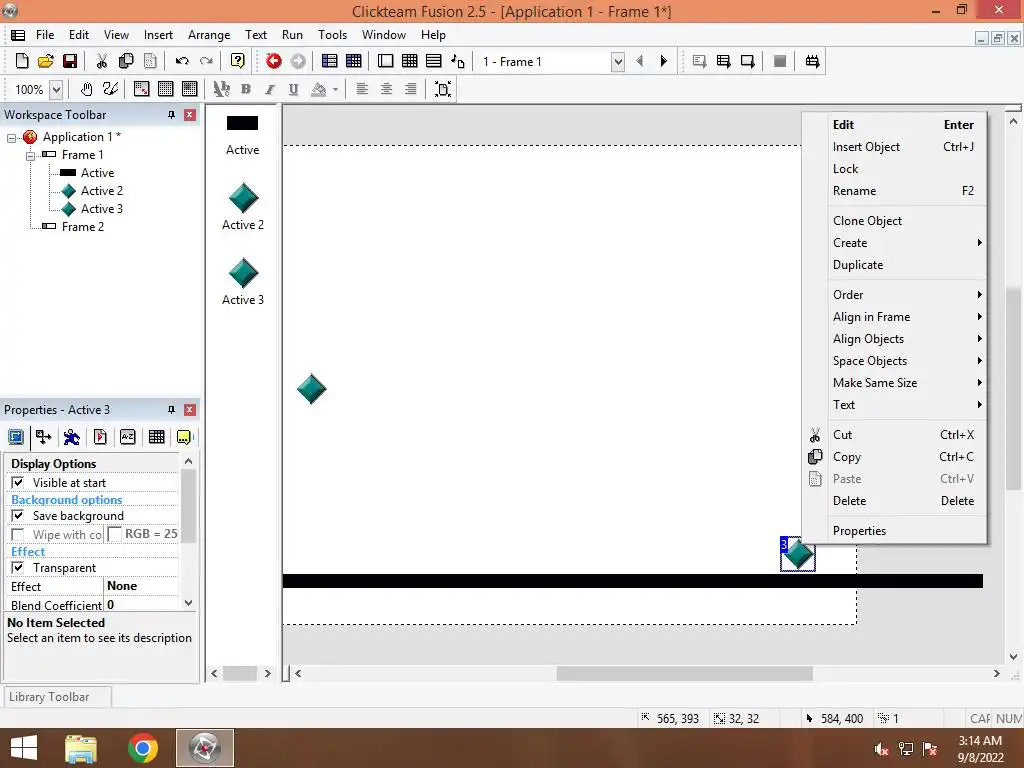The width and height of the screenshot is (1024, 768).
Task: Click the Build and Run icon
Action: pyautogui.click(x=812, y=61)
